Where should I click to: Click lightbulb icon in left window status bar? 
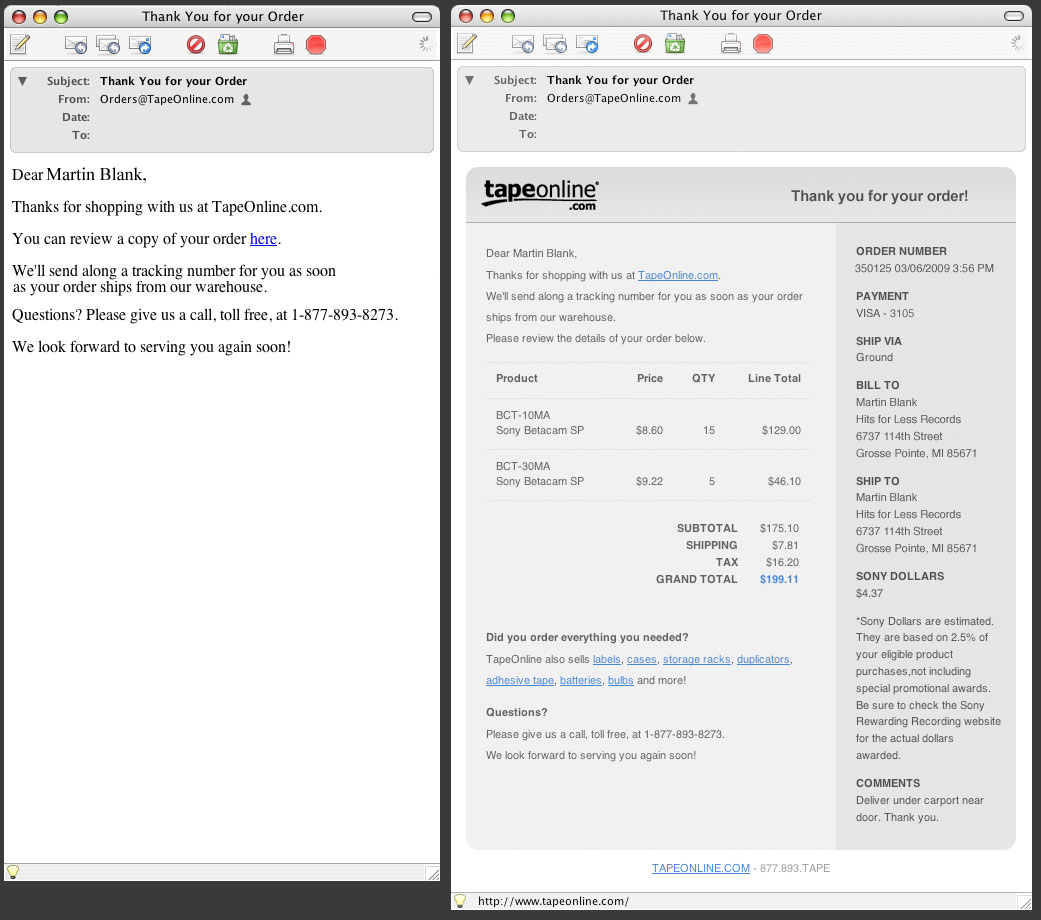tap(13, 872)
